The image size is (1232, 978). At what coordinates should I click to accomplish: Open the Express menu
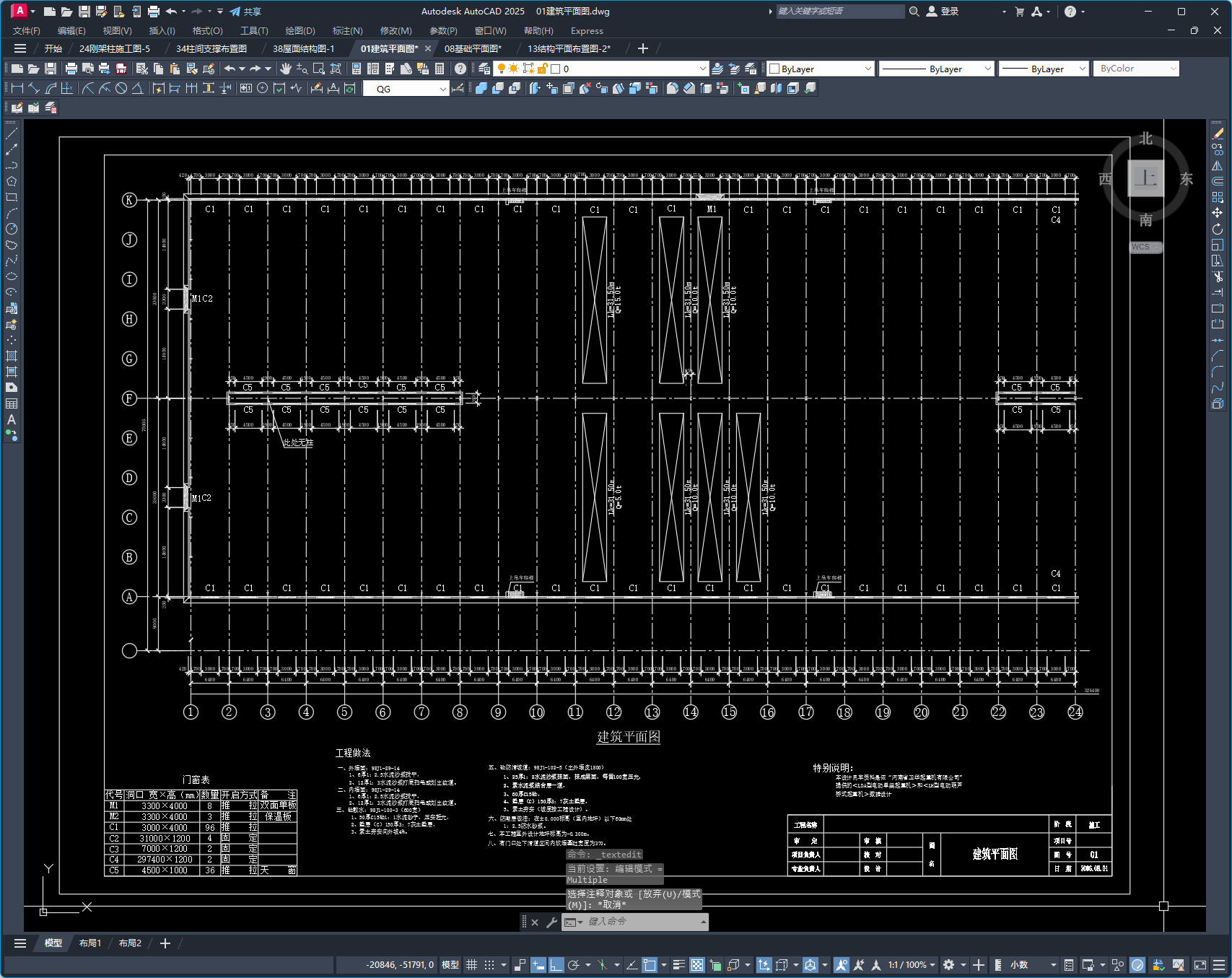coord(587,31)
